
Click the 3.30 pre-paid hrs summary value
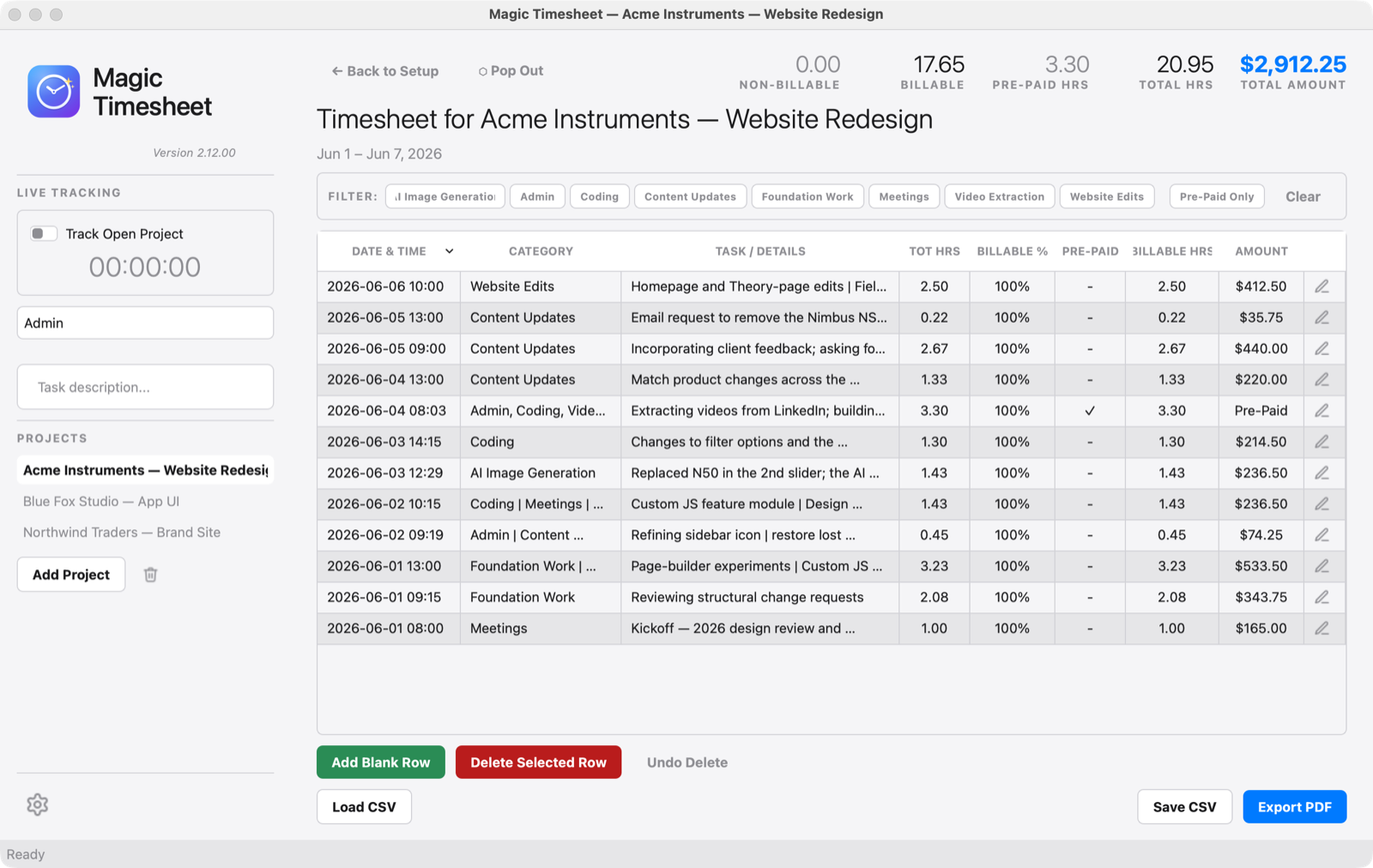[x=1067, y=64]
